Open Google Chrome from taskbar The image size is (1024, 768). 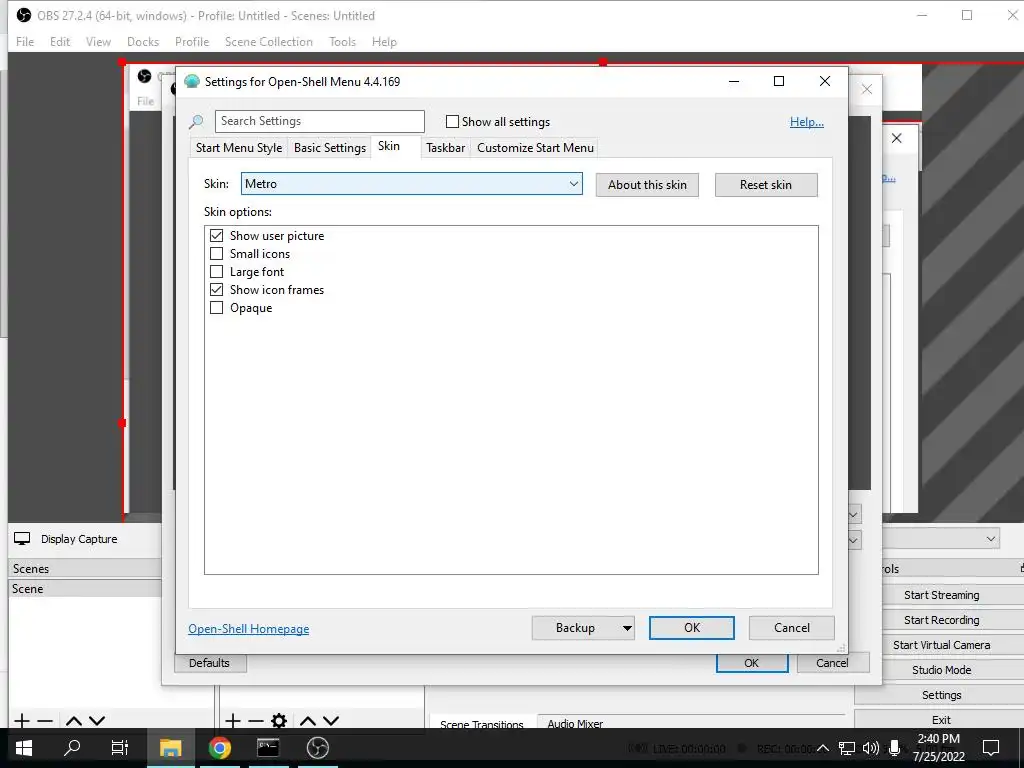(219, 748)
